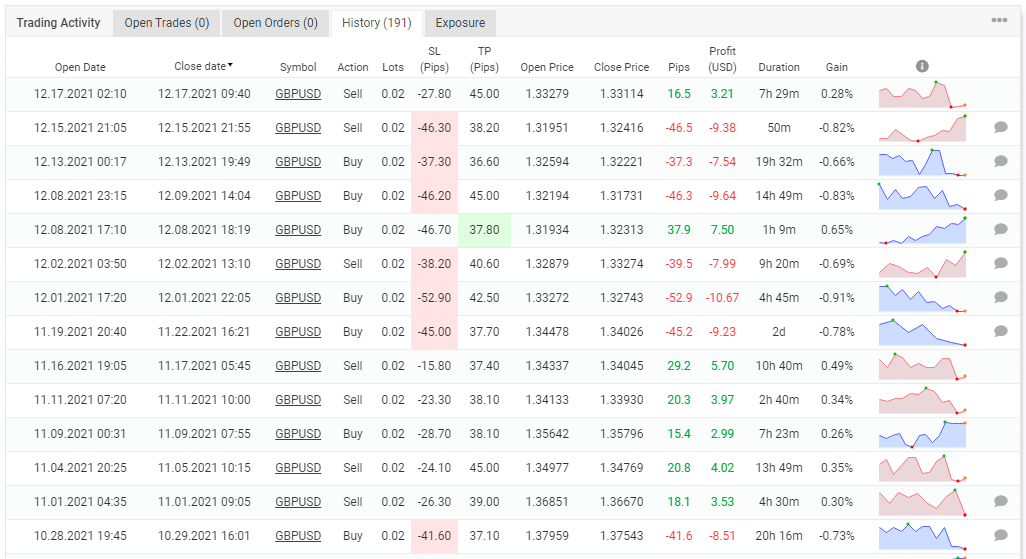Open comment bubble for 12.02.2021 03:50 trade

(x=1000, y=263)
